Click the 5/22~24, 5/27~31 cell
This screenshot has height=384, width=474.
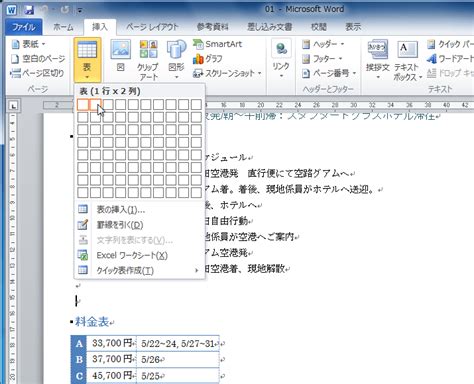178,343
